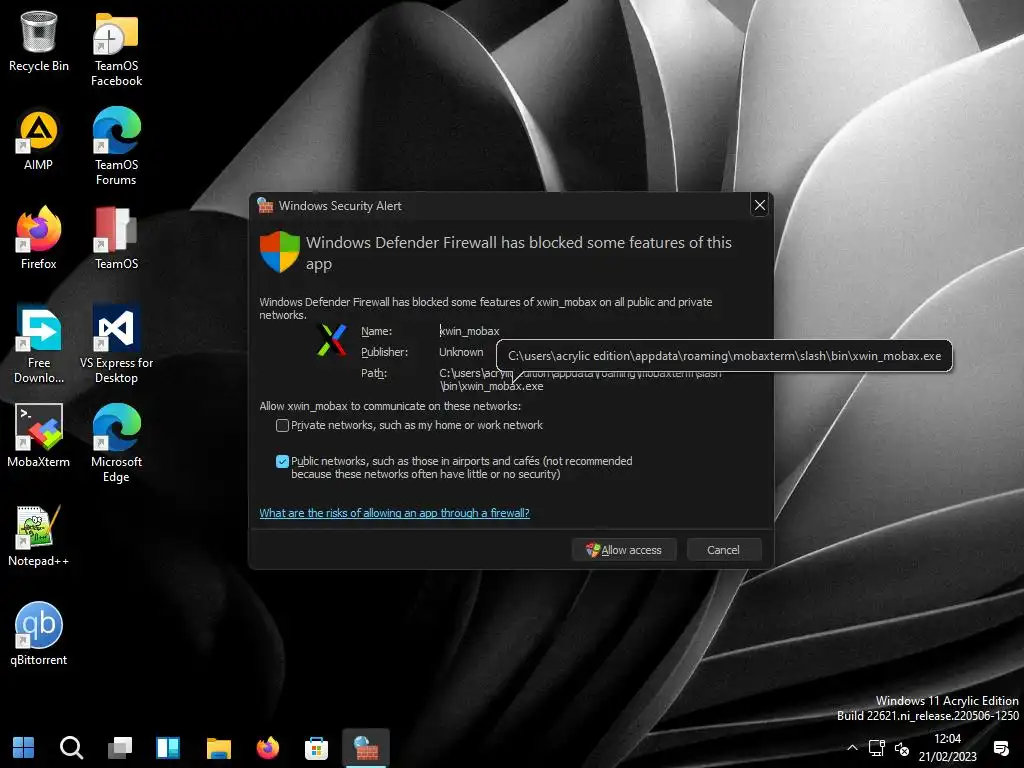Open network status tray icon

[x=876, y=748]
